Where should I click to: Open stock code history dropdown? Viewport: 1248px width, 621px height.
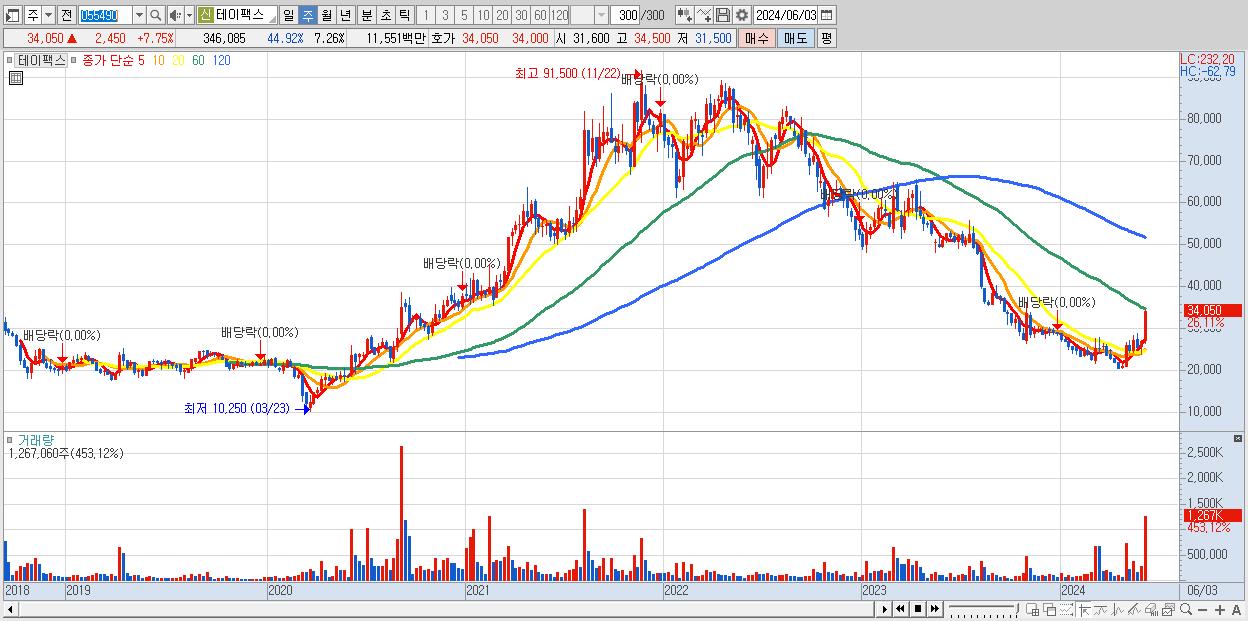click(x=139, y=15)
